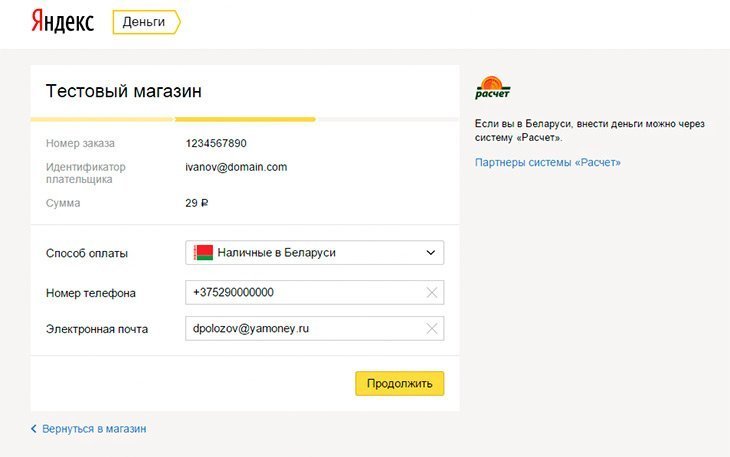Viewport: 730px width, 457px height.
Task: Focus the Номер телефона input field
Action: 314,292
